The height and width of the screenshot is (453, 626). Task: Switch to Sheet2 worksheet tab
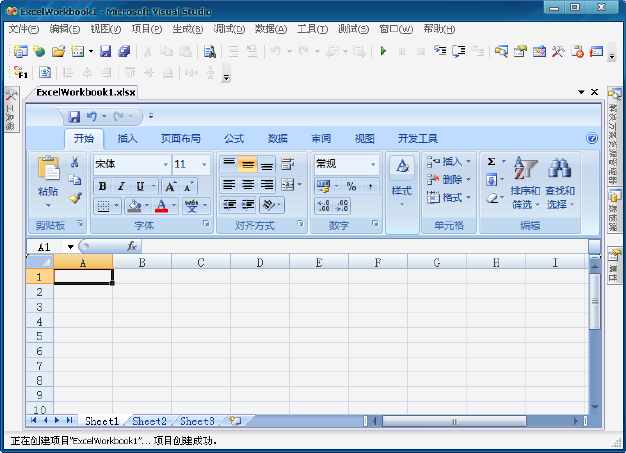(149, 421)
